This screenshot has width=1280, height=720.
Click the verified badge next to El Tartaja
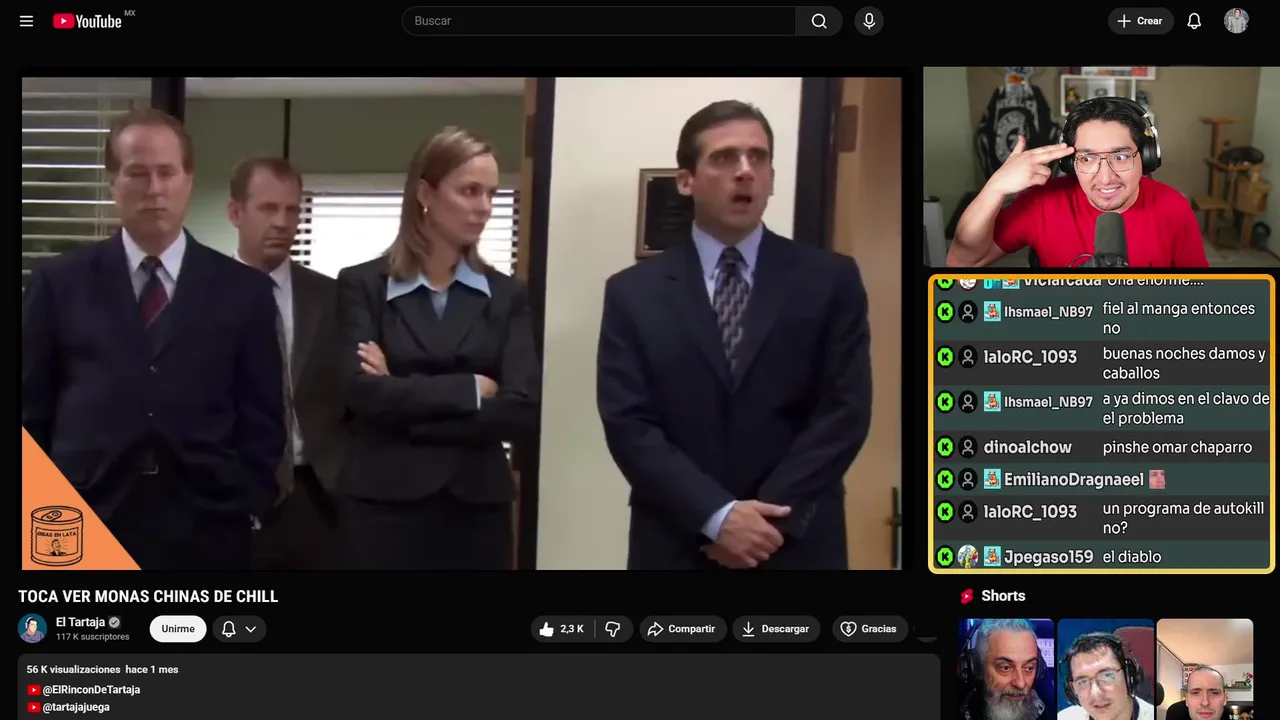pos(114,622)
